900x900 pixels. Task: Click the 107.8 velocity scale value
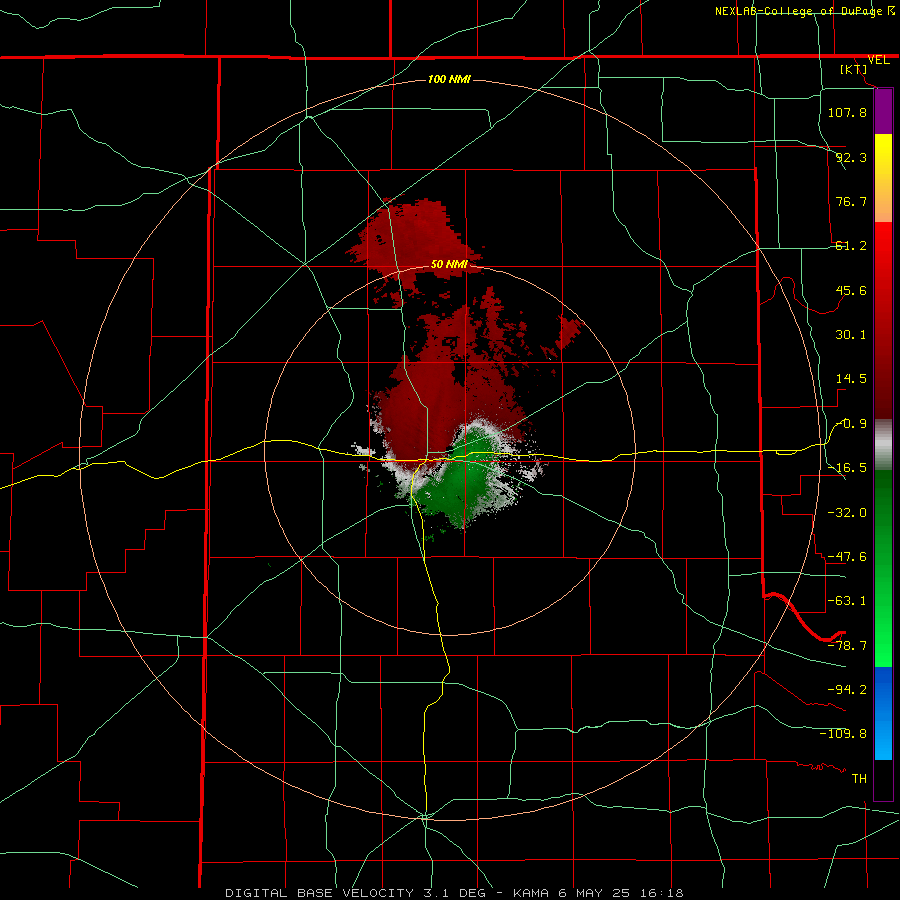pyautogui.click(x=847, y=112)
